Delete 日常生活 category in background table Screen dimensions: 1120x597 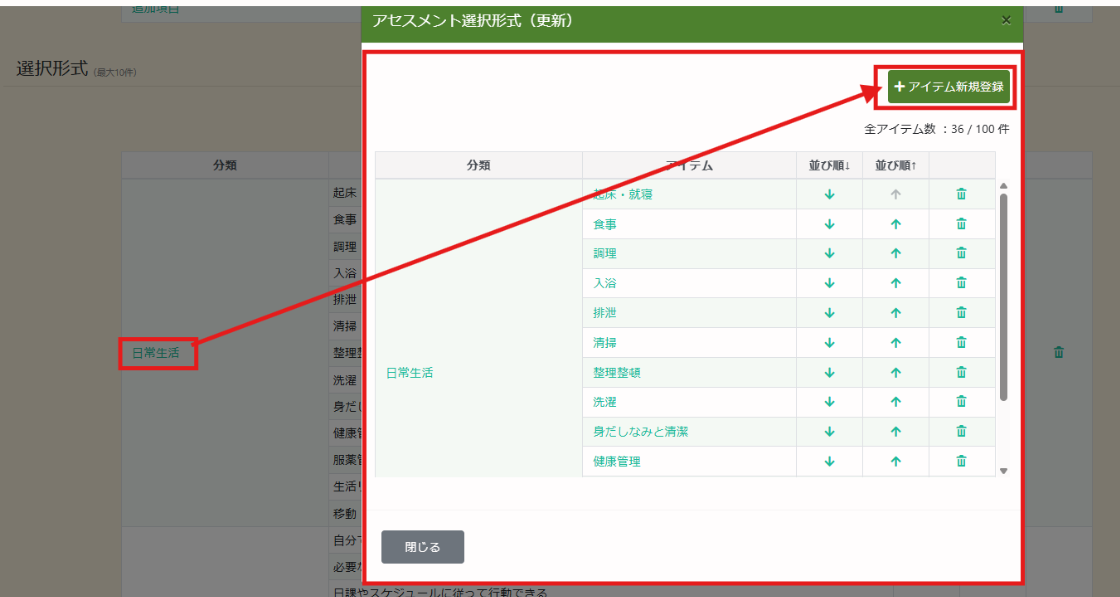click(x=1059, y=352)
